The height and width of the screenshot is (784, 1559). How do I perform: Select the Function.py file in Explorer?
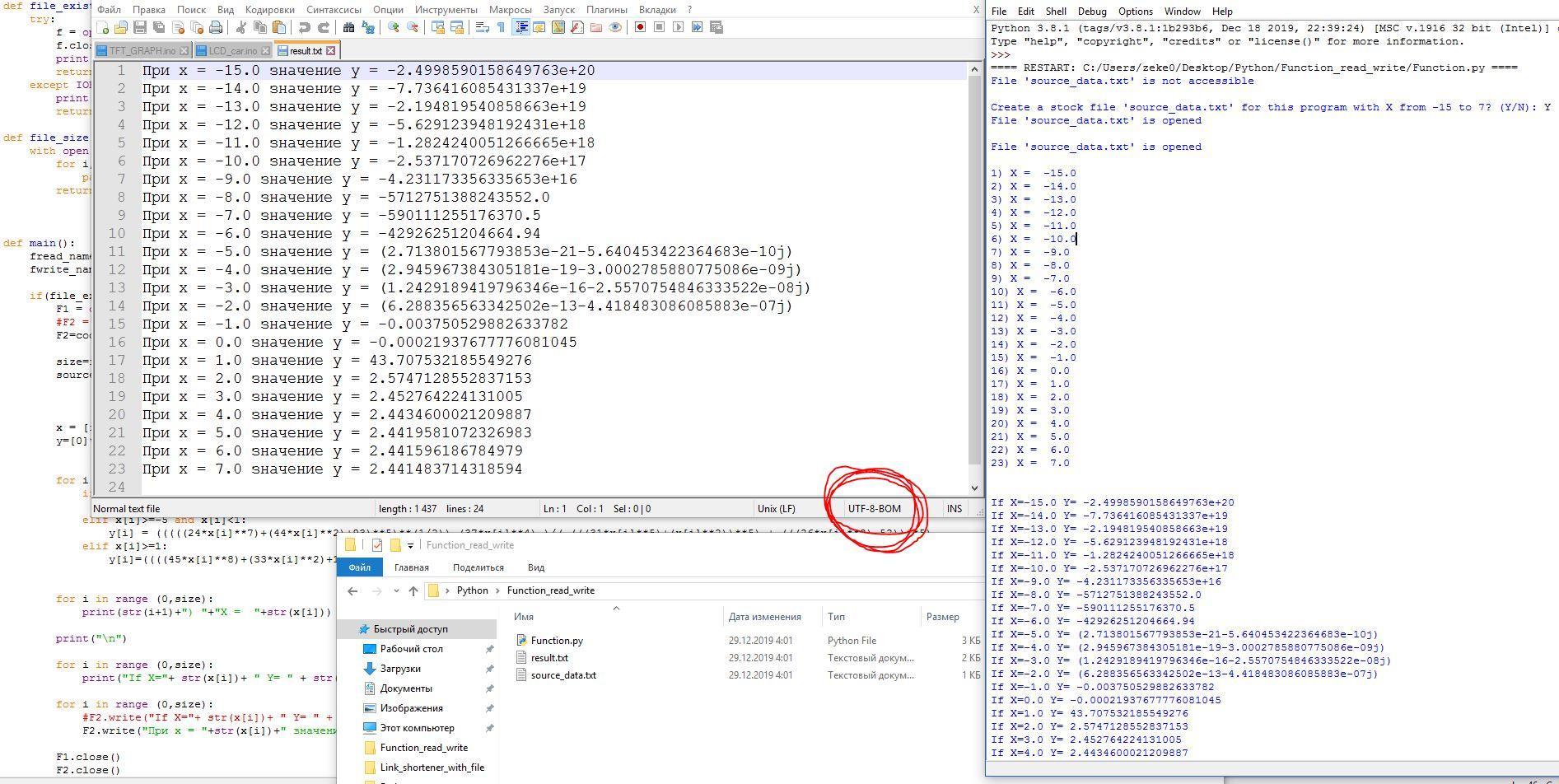click(x=556, y=641)
